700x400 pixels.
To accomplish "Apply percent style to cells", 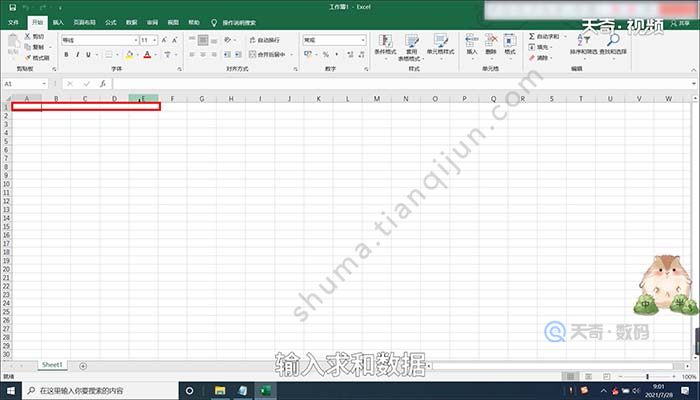I will click(x=326, y=54).
